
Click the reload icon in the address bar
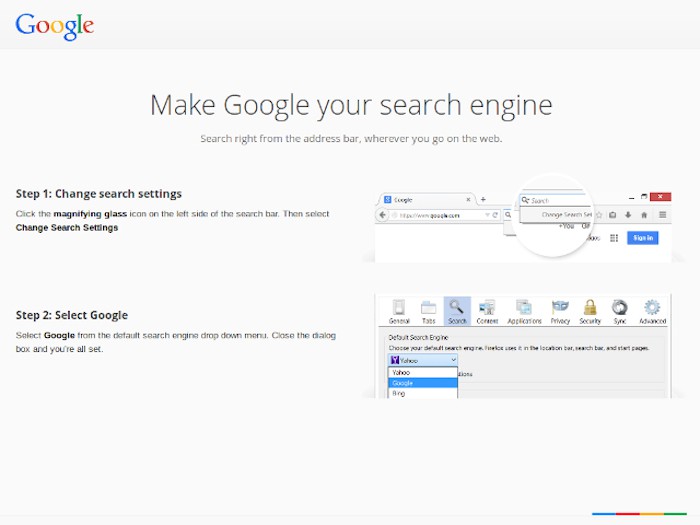(495, 215)
